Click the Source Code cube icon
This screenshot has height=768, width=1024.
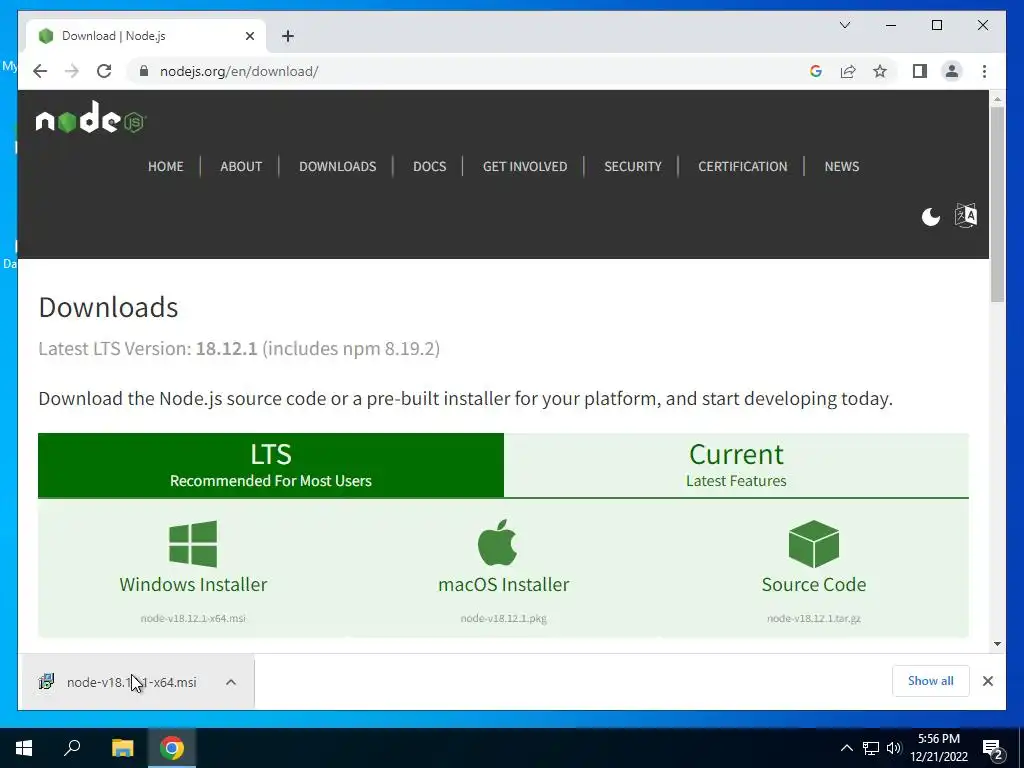814,543
